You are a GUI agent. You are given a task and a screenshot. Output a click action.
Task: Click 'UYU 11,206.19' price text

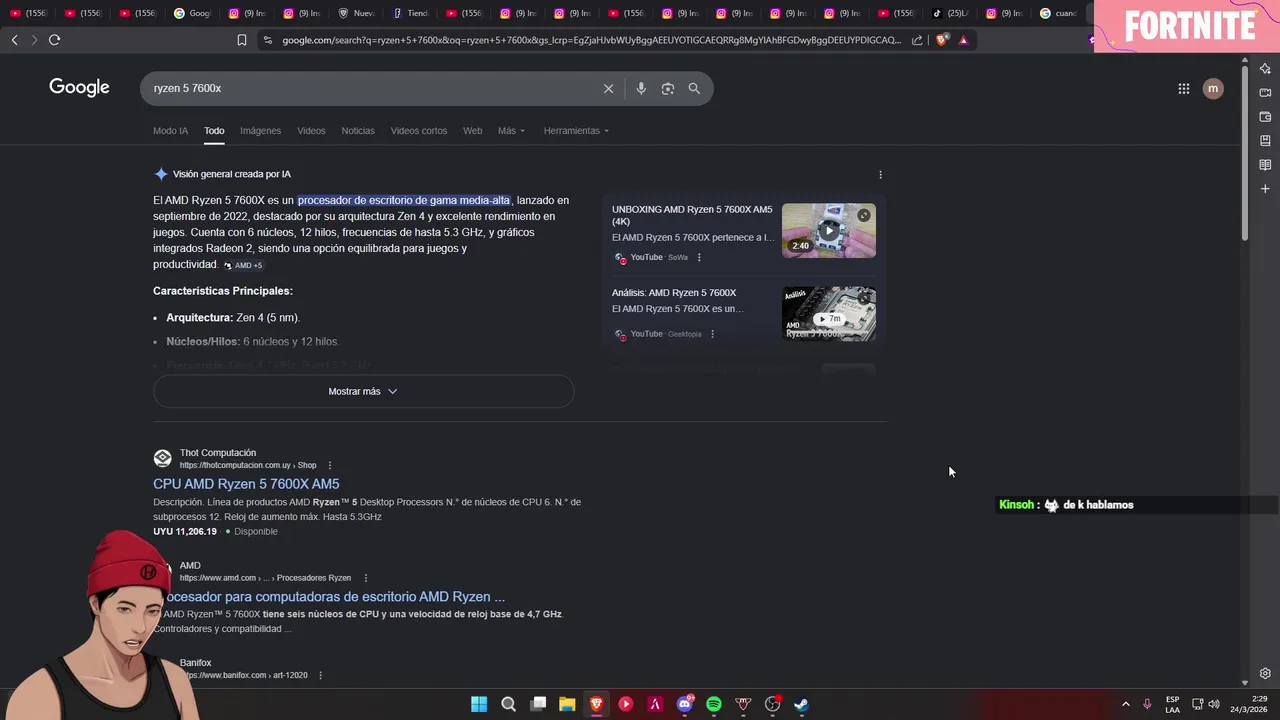click(x=185, y=532)
